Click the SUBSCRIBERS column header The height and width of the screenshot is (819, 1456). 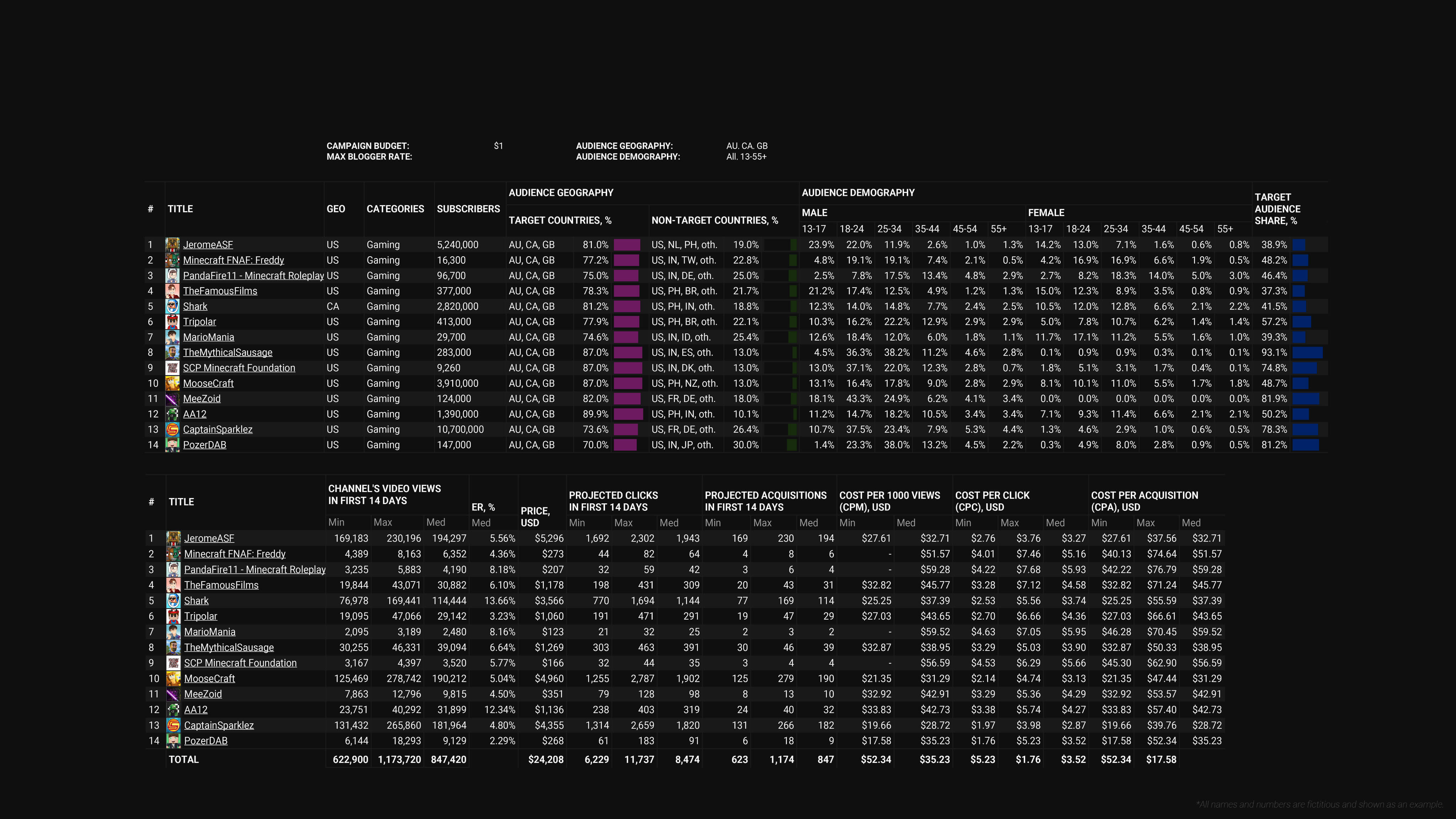[468, 209]
